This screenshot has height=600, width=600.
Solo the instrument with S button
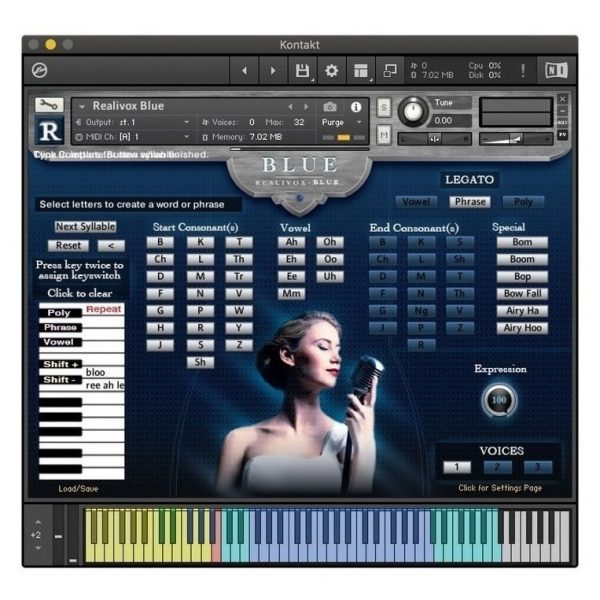tap(384, 108)
